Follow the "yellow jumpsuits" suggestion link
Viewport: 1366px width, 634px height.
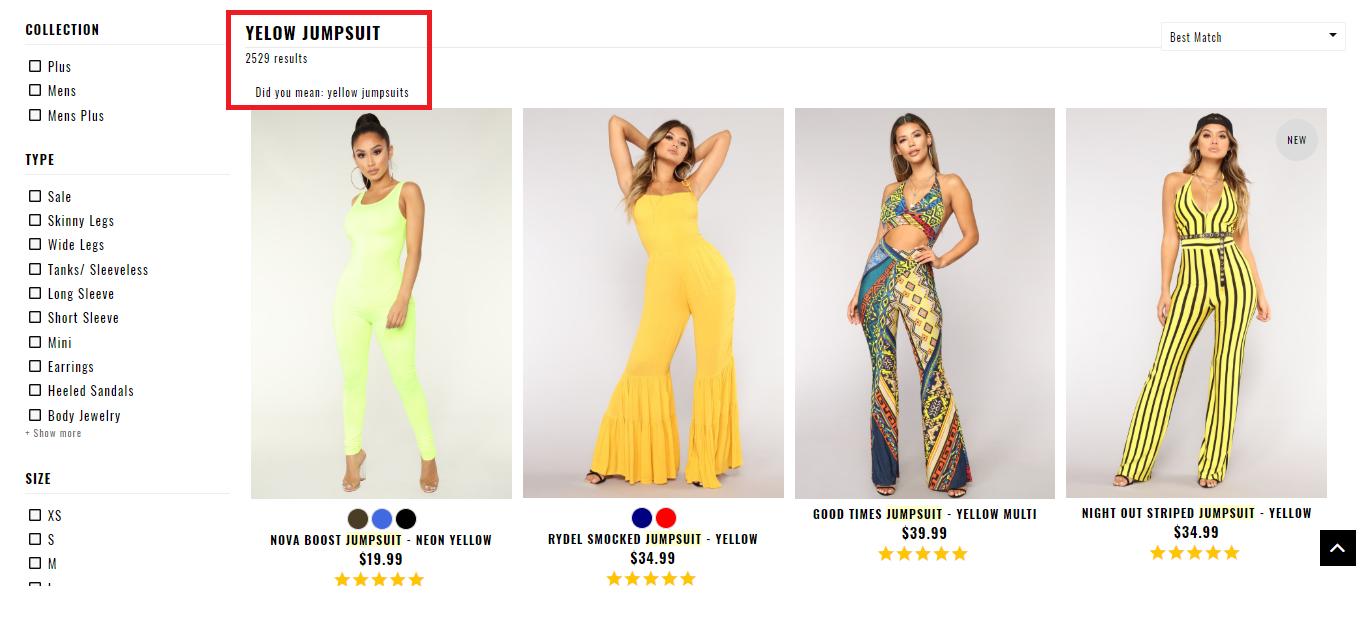(x=368, y=93)
